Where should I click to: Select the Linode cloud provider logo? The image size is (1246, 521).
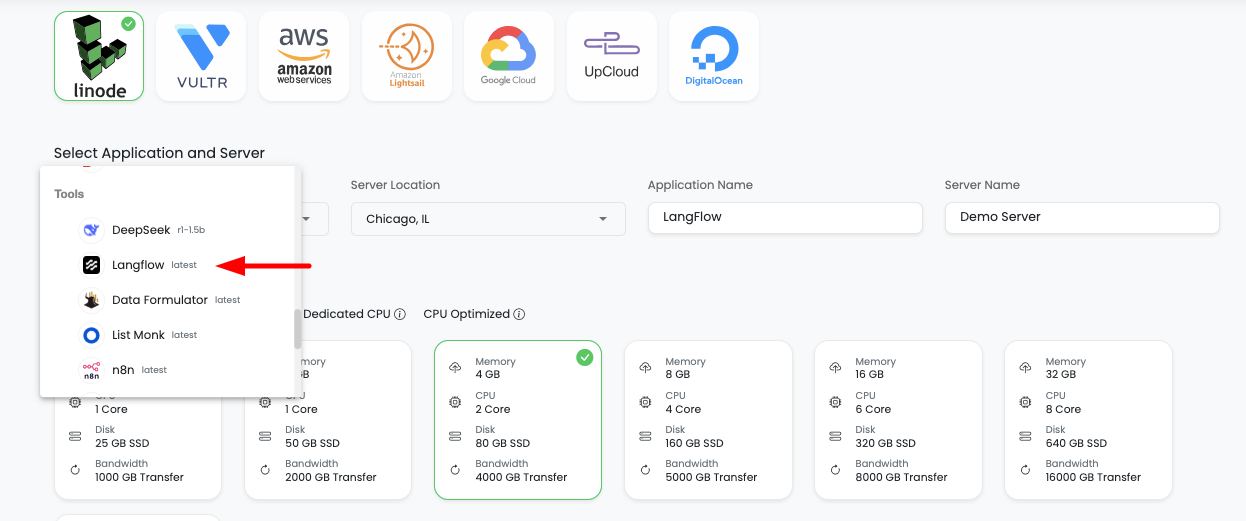coord(99,57)
